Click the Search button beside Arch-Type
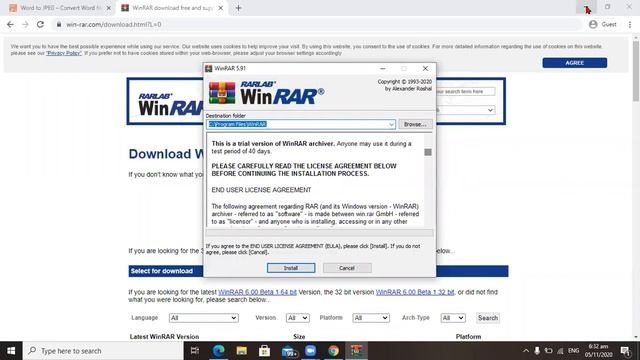 click(x=488, y=318)
